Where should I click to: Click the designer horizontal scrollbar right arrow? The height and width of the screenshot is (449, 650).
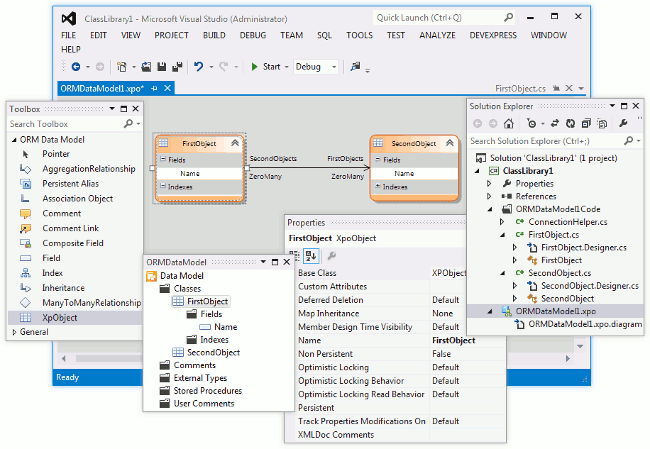pos(568,359)
